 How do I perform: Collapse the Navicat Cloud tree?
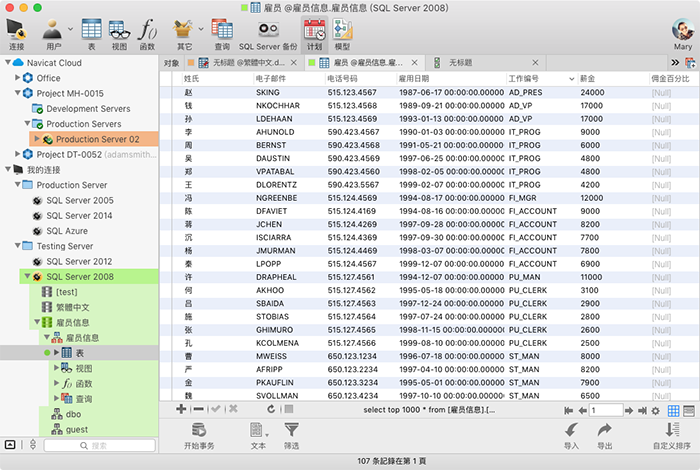pyautogui.click(x=8, y=62)
